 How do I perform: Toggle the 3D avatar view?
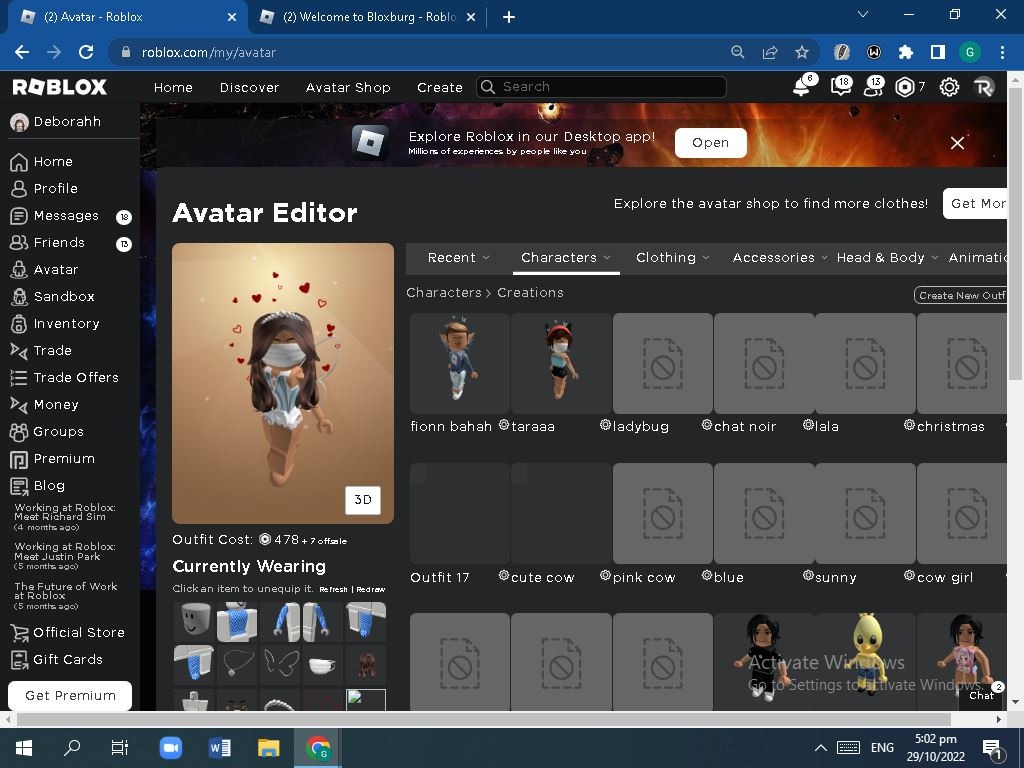pos(362,500)
